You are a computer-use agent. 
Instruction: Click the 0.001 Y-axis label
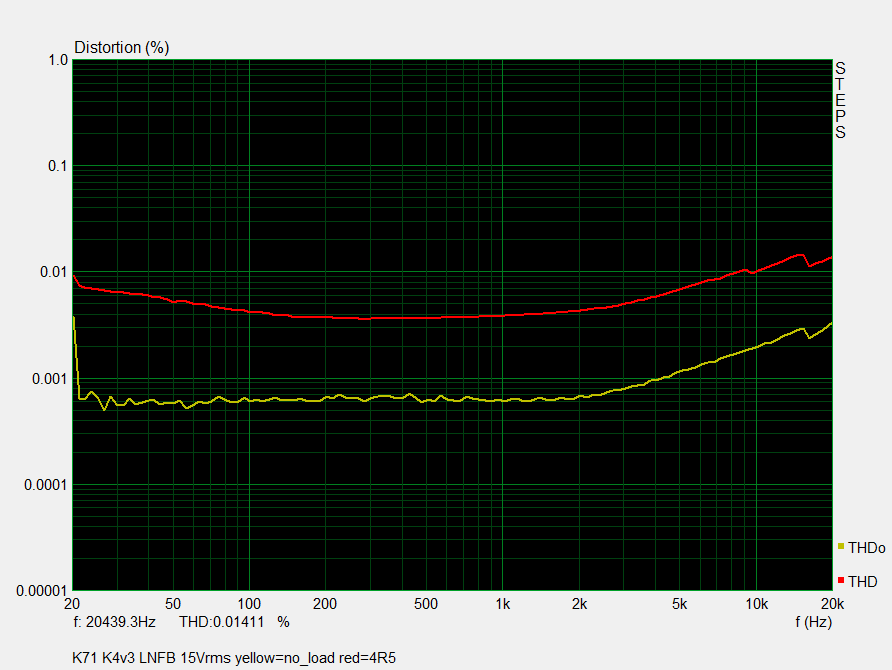point(49,378)
